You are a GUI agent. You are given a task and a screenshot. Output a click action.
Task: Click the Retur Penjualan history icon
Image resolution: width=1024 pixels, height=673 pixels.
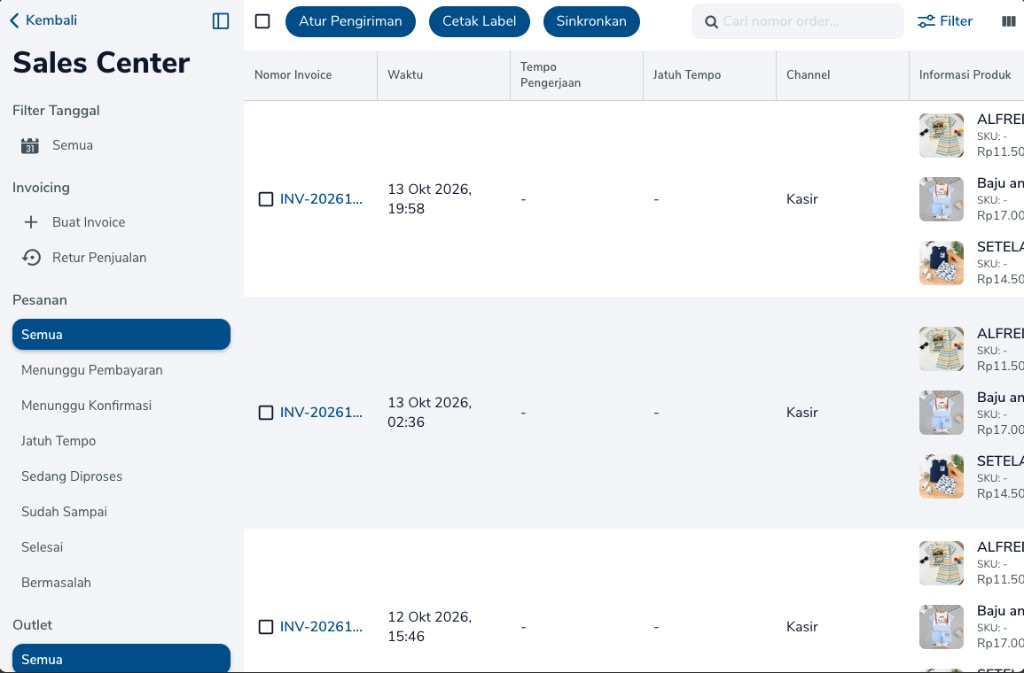(x=31, y=258)
